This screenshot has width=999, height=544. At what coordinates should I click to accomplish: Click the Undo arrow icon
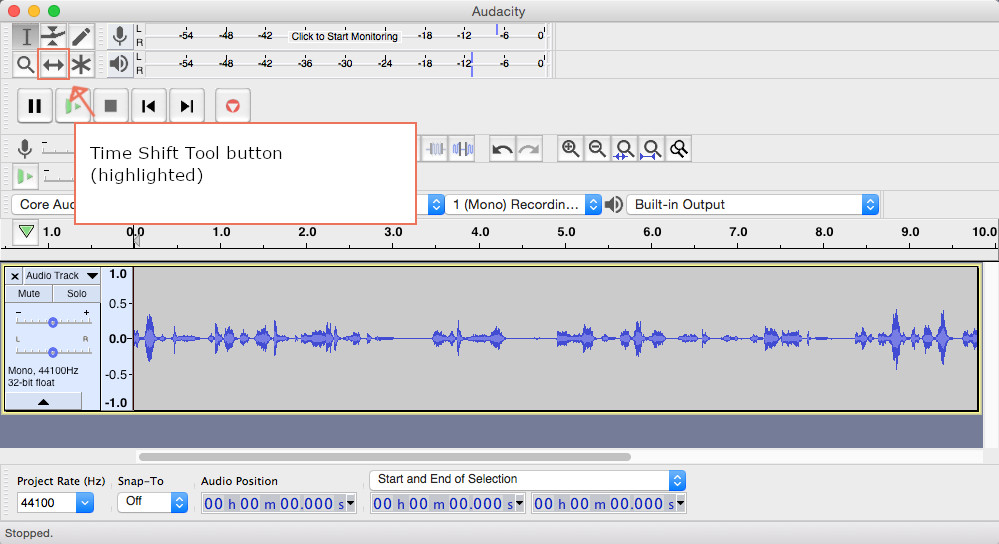502,149
